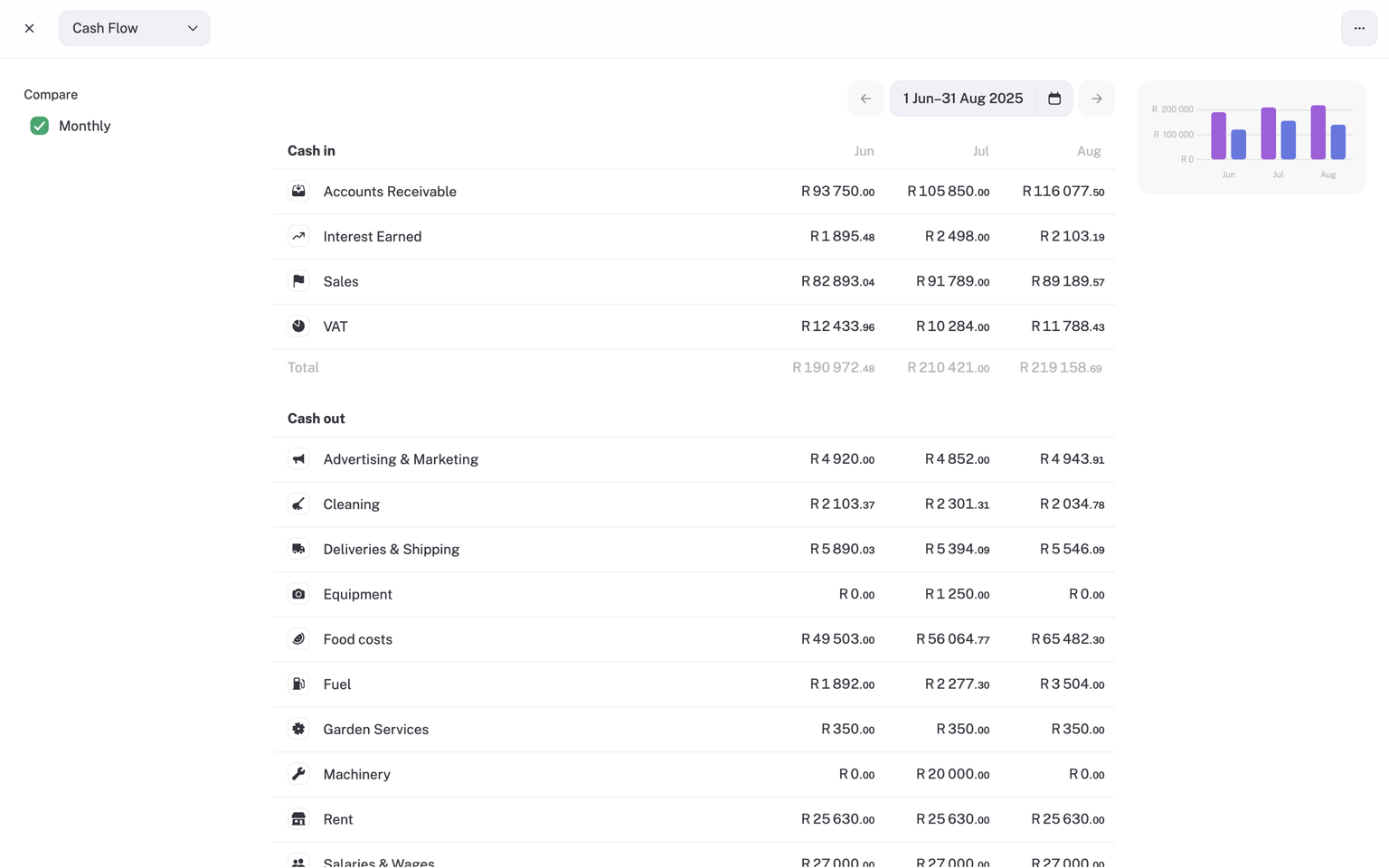The width and height of the screenshot is (1389, 868).
Task: Click the Equipment camera icon
Action: 298,594
